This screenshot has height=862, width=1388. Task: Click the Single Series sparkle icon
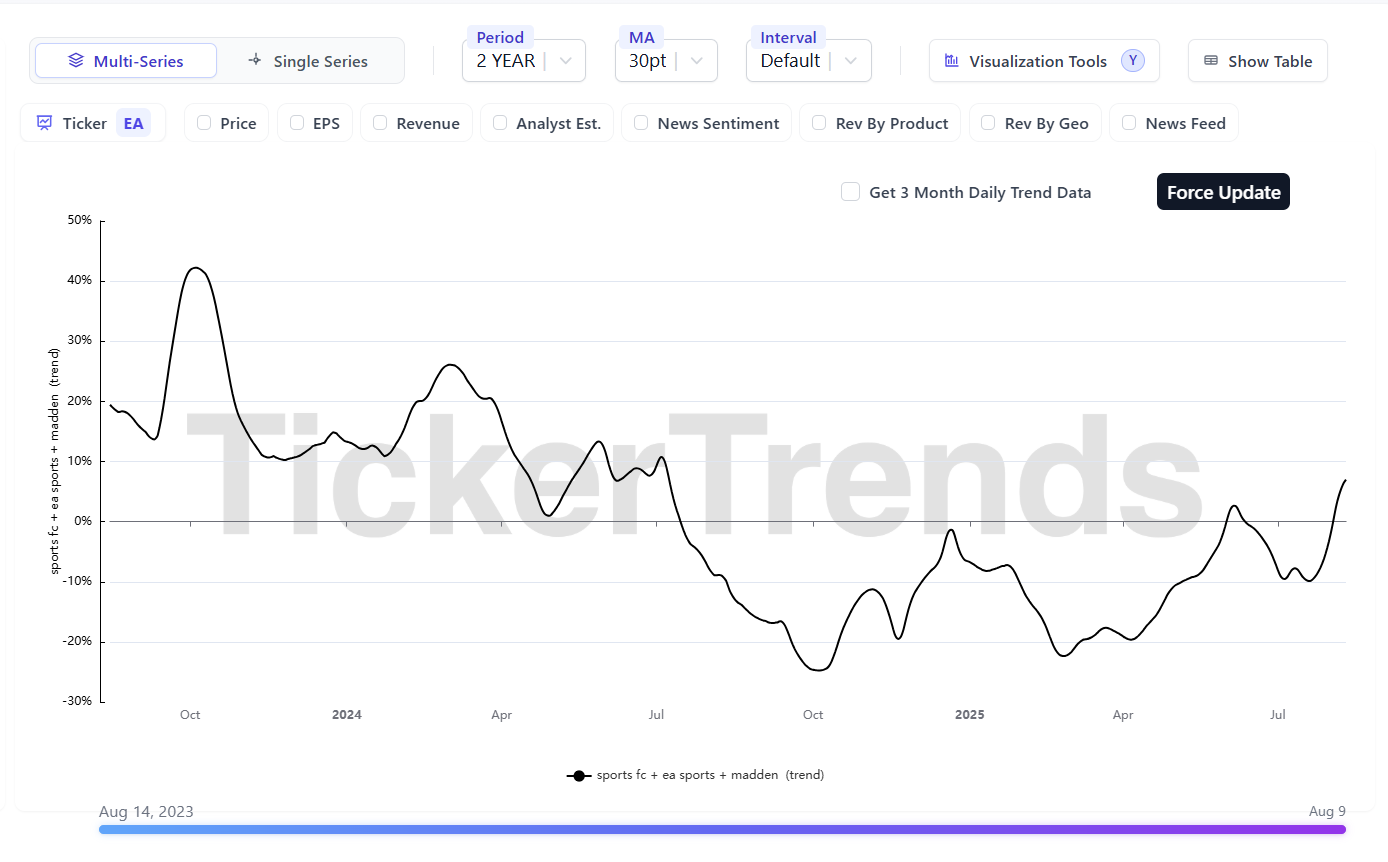coord(255,60)
